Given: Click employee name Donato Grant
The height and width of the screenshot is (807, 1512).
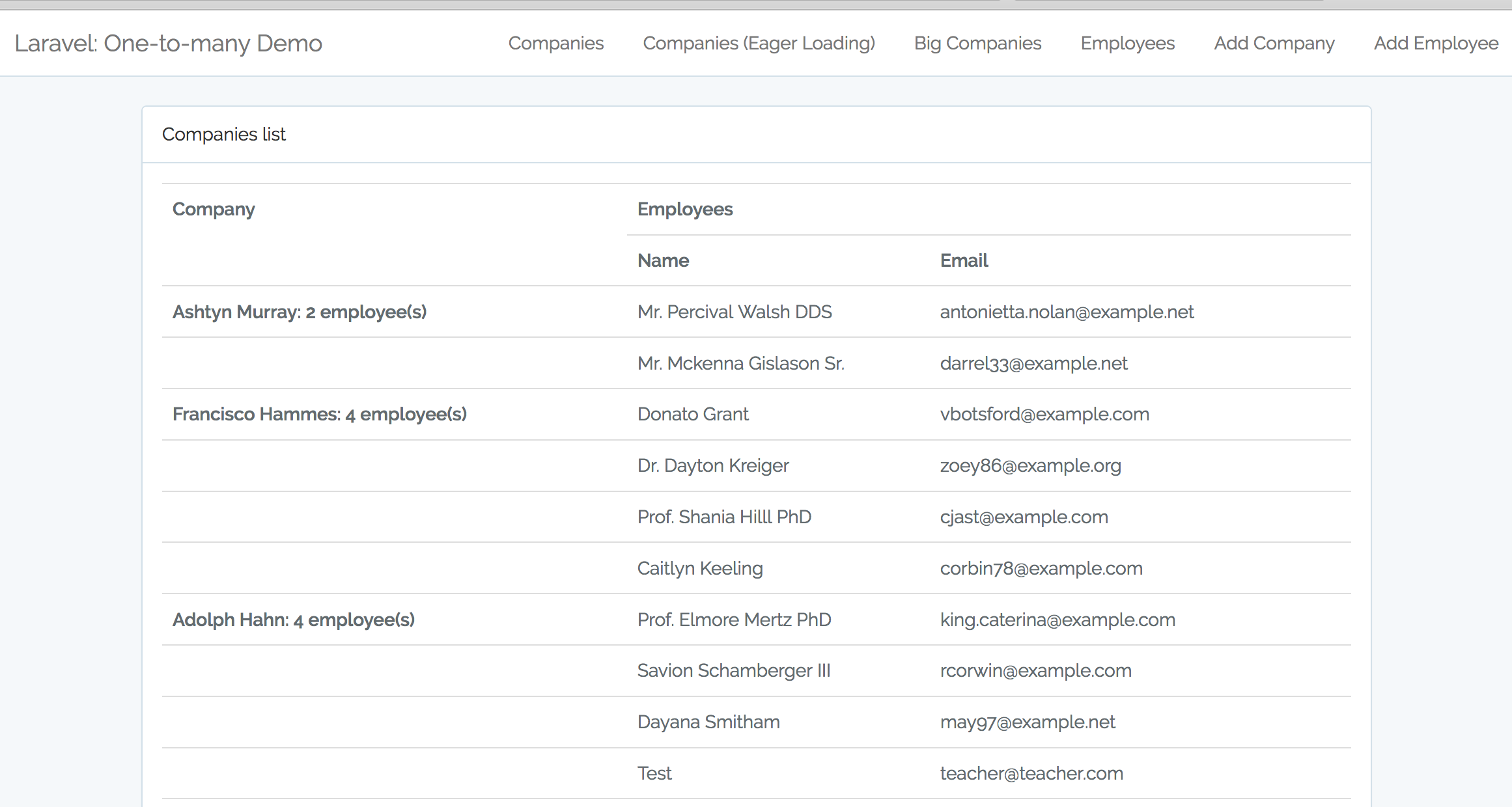Looking at the screenshot, I should pos(692,414).
